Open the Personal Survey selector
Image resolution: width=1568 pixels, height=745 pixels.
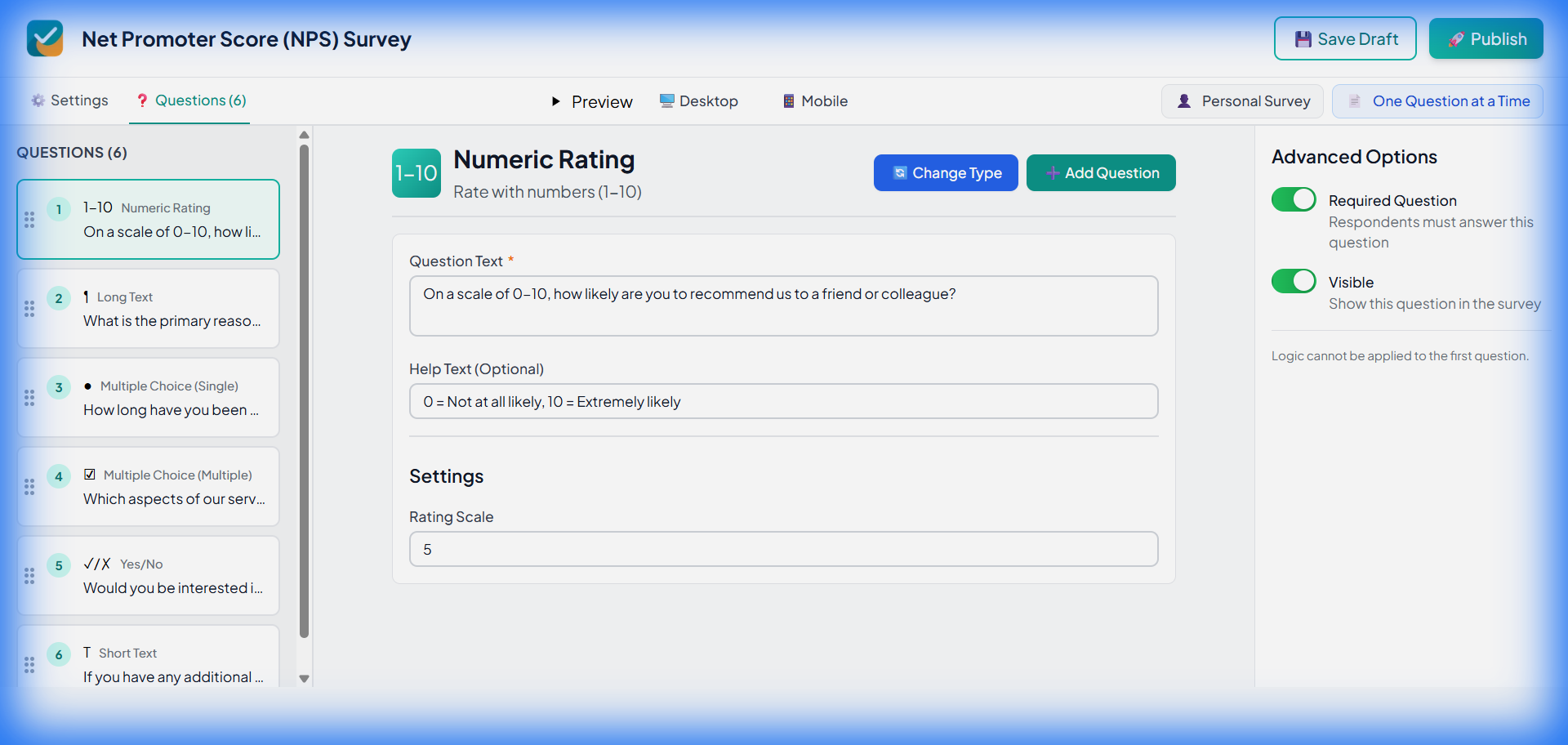click(1242, 101)
